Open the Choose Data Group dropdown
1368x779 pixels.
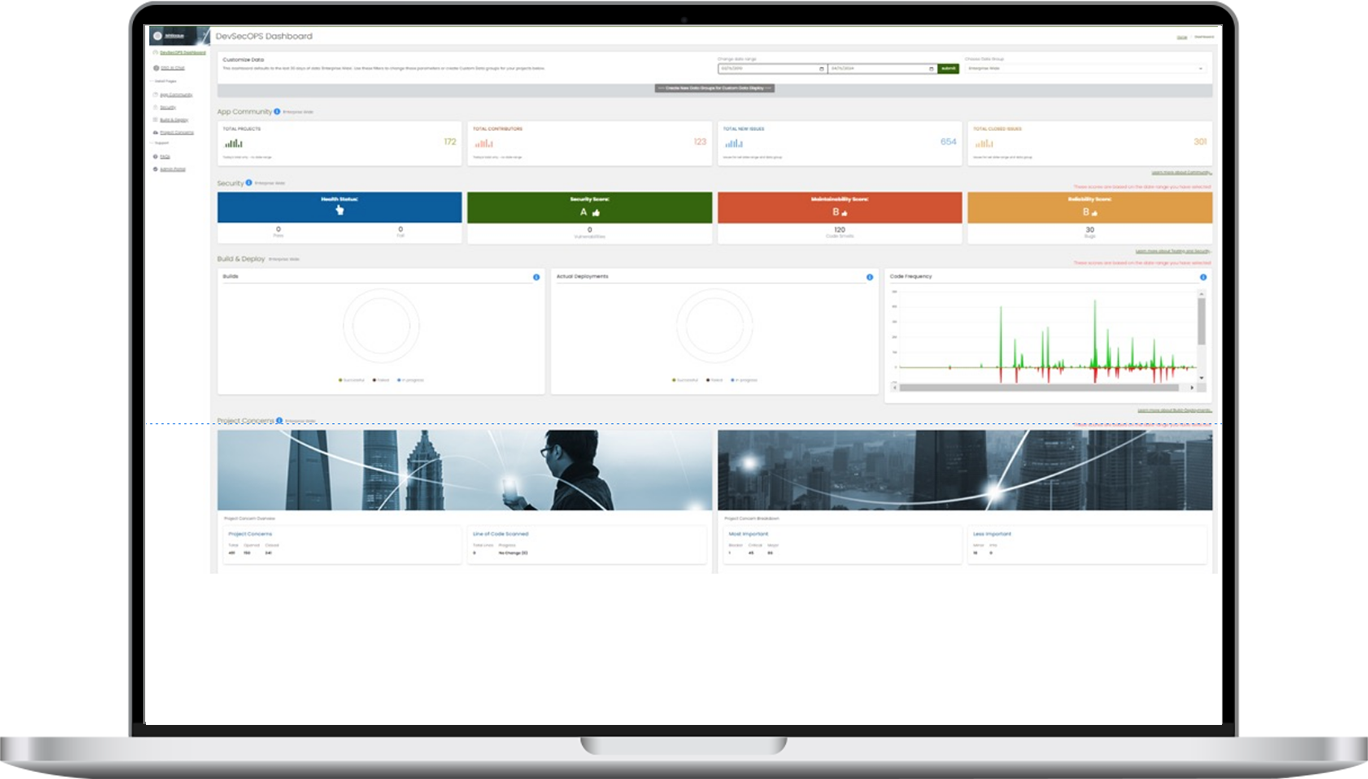(x=1086, y=69)
